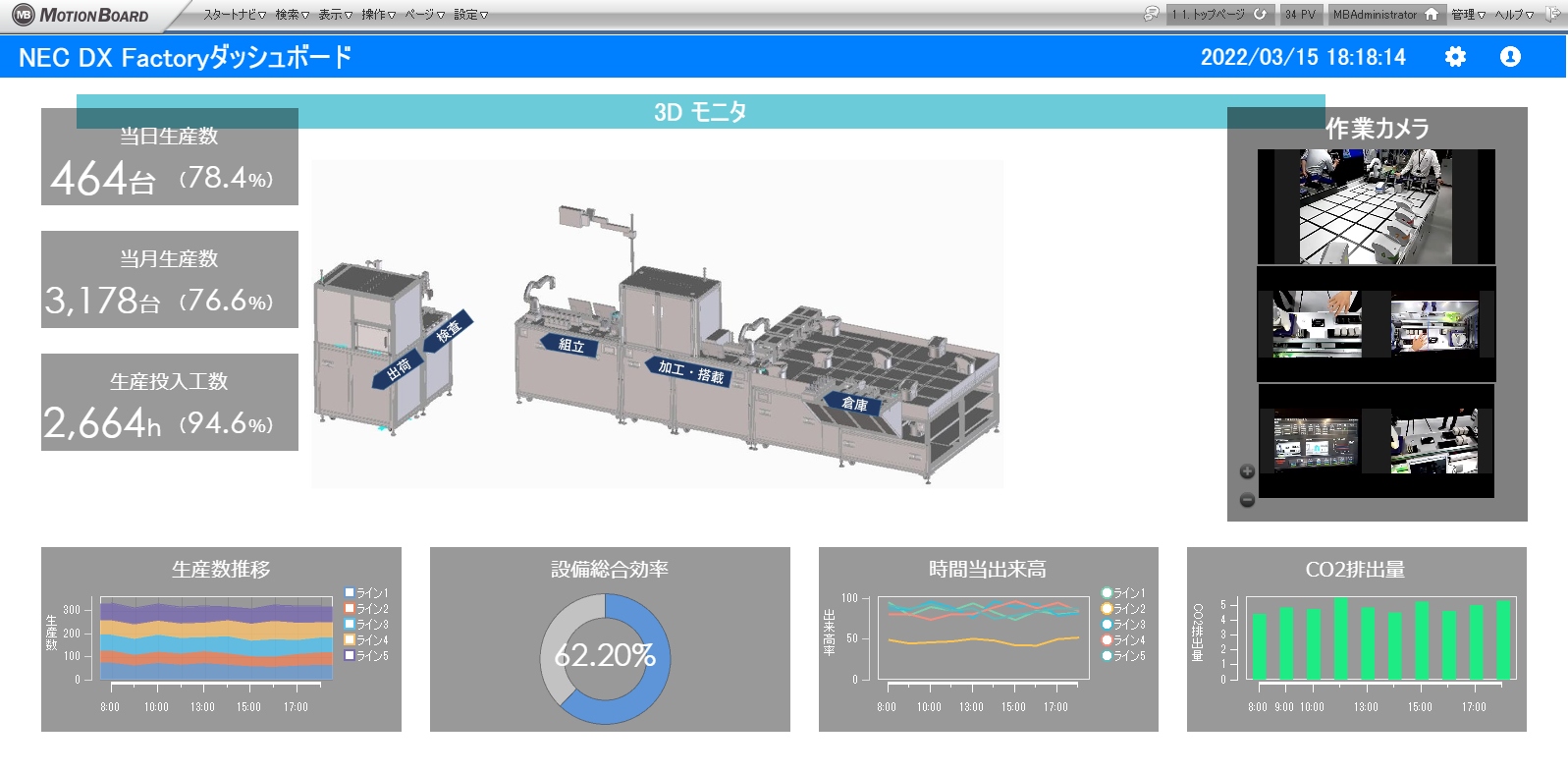Toggle ライン3 in 生産数推移 legend
Viewport: 1568px width, 773px height.
pyautogui.click(x=366, y=625)
